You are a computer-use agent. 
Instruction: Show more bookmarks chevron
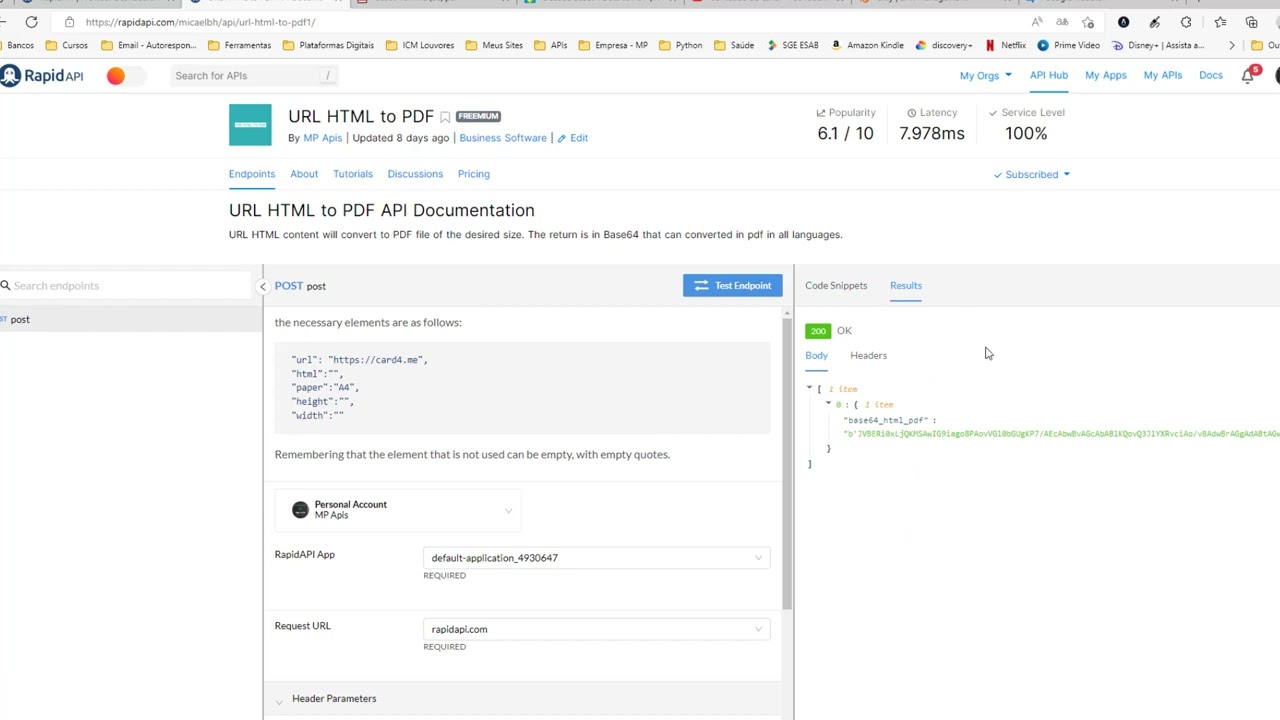point(1232,45)
